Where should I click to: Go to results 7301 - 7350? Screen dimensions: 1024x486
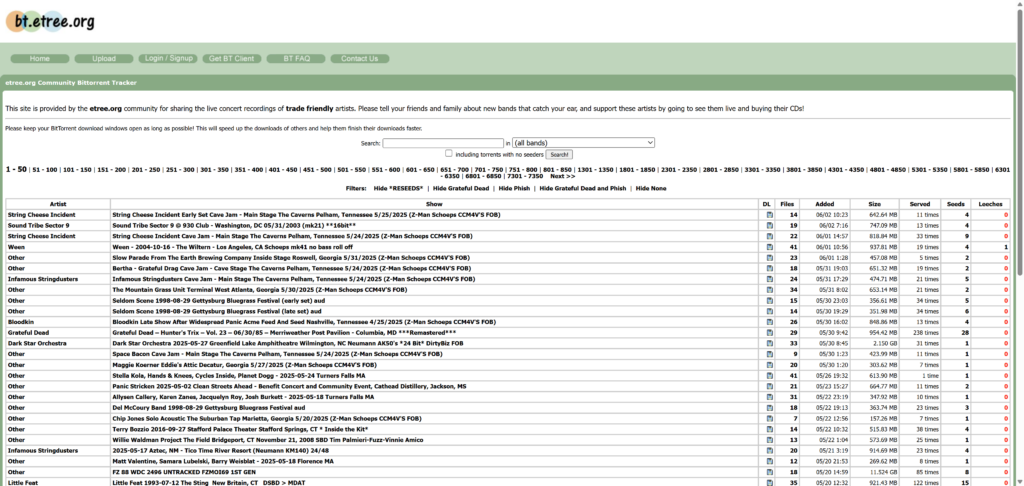pyautogui.click(x=526, y=176)
